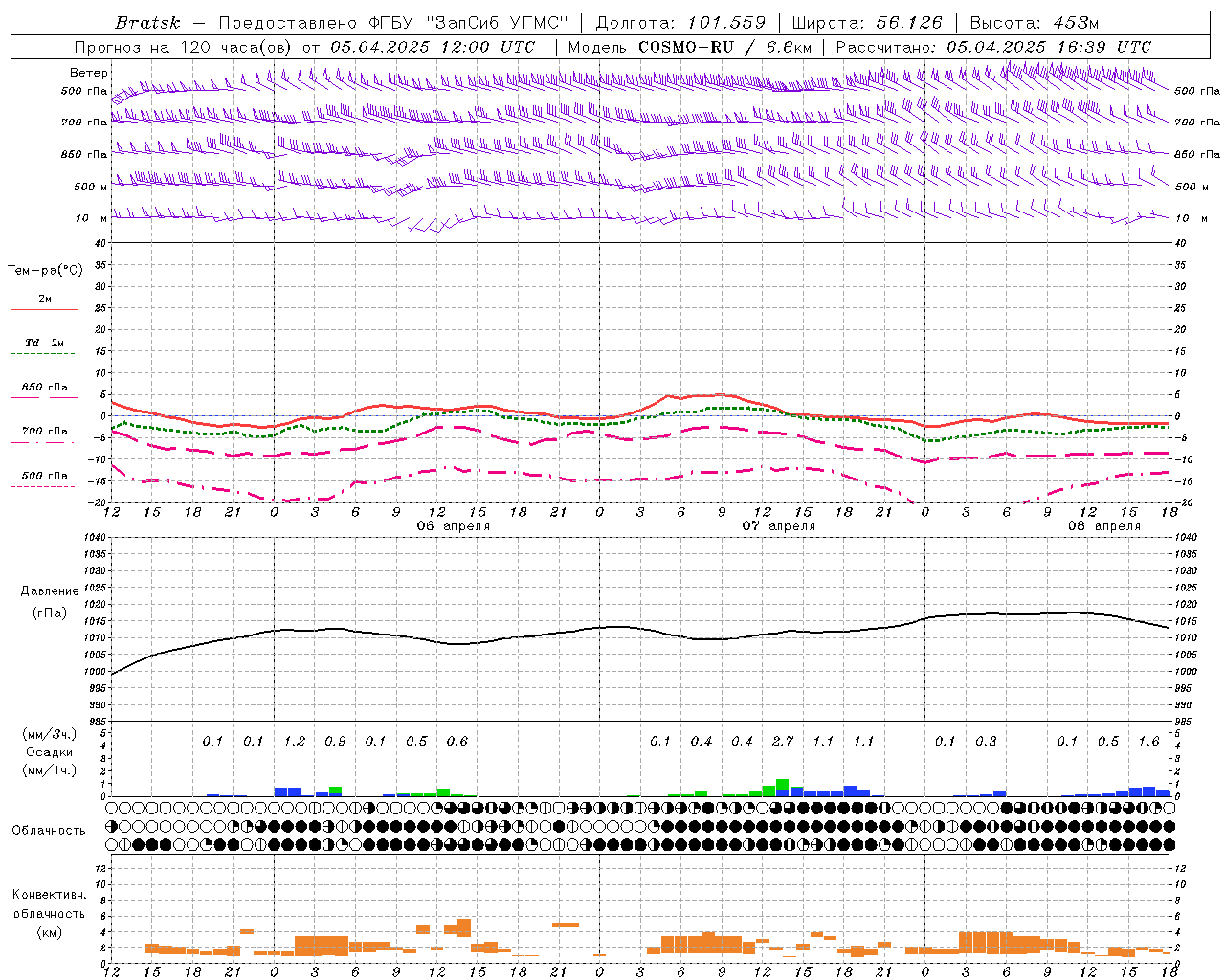The width and height of the screenshot is (1225, 980).
Task: Click the Конвективн. облачность panel label
Action: pyautogui.click(x=49, y=904)
